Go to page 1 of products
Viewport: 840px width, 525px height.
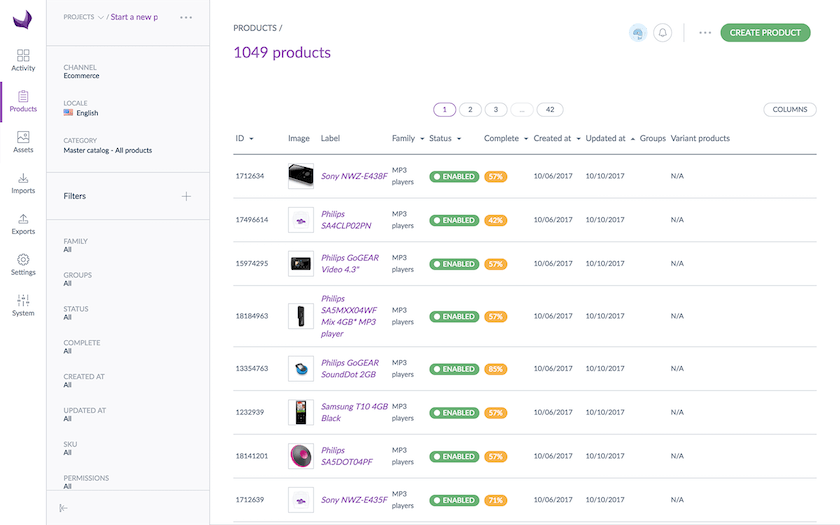pos(444,110)
